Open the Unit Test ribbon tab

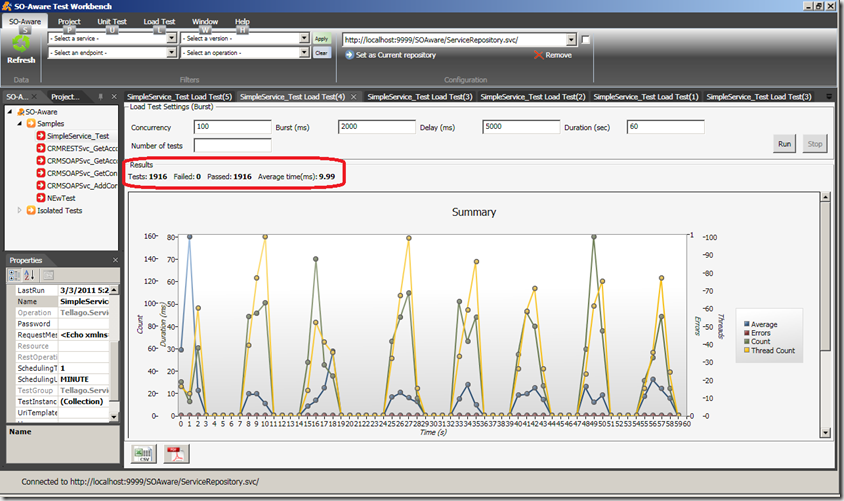click(x=112, y=22)
